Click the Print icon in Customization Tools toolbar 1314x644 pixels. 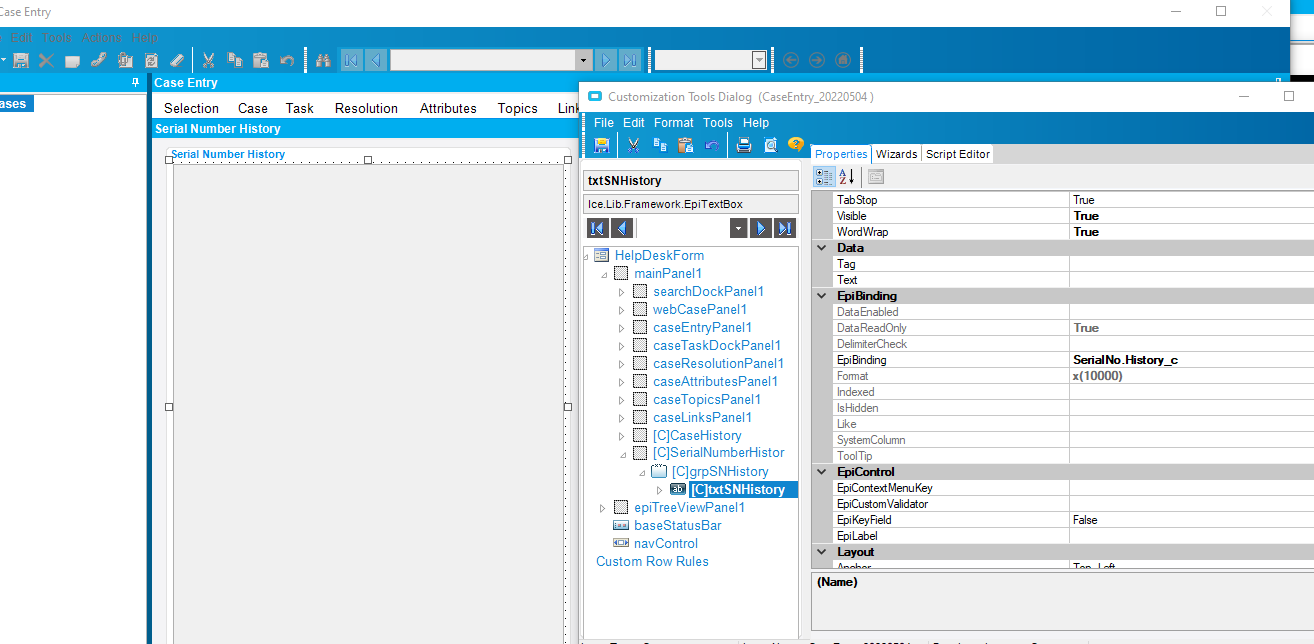[744, 145]
